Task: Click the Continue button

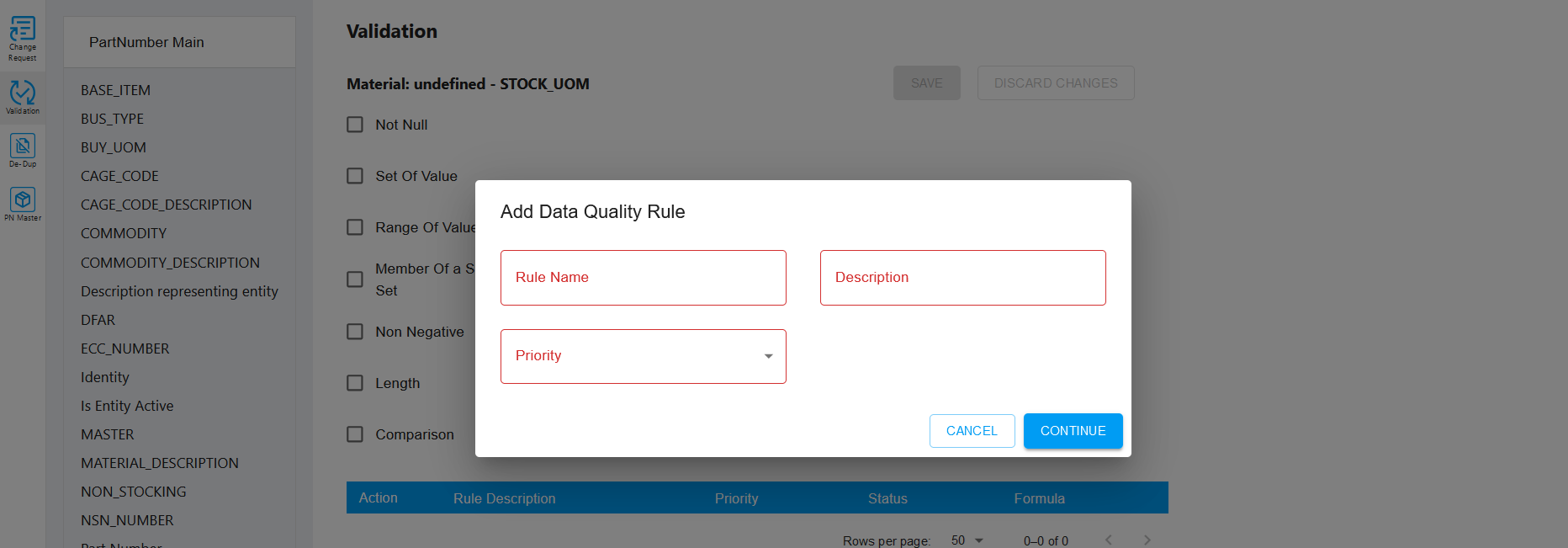Action: tap(1073, 431)
